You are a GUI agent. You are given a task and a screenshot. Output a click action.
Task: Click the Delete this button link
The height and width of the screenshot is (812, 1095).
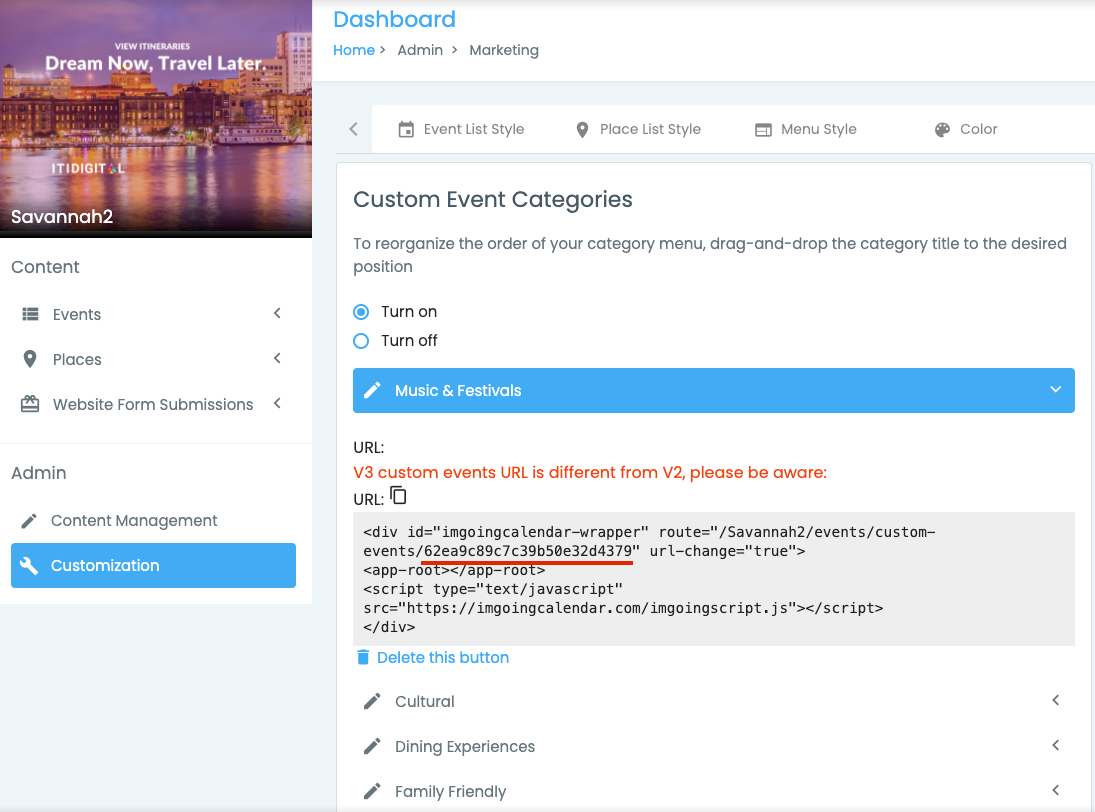443,658
